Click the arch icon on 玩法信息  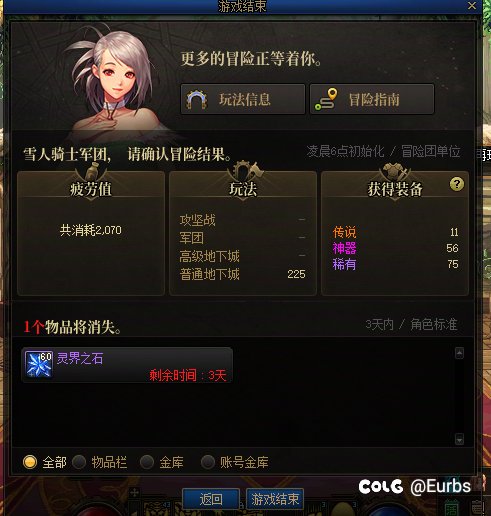(197, 99)
